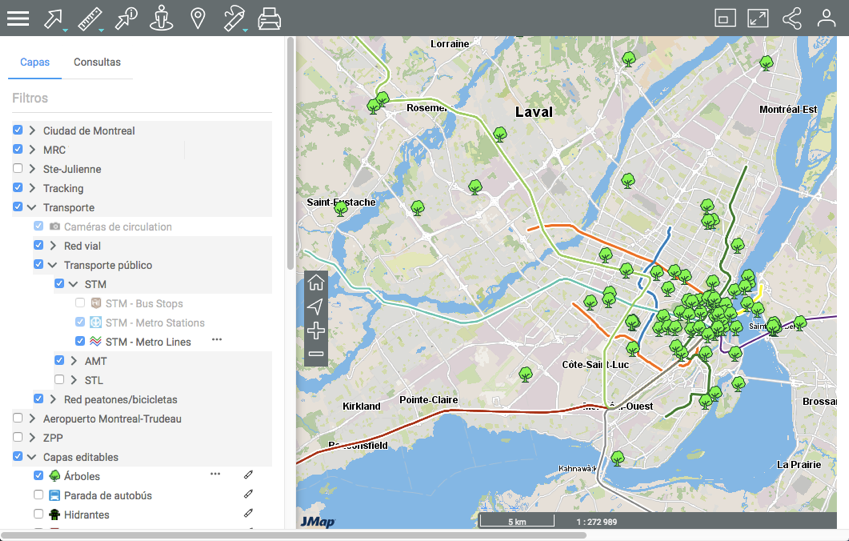Click the Hidrantes layer icon

coord(55,514)
